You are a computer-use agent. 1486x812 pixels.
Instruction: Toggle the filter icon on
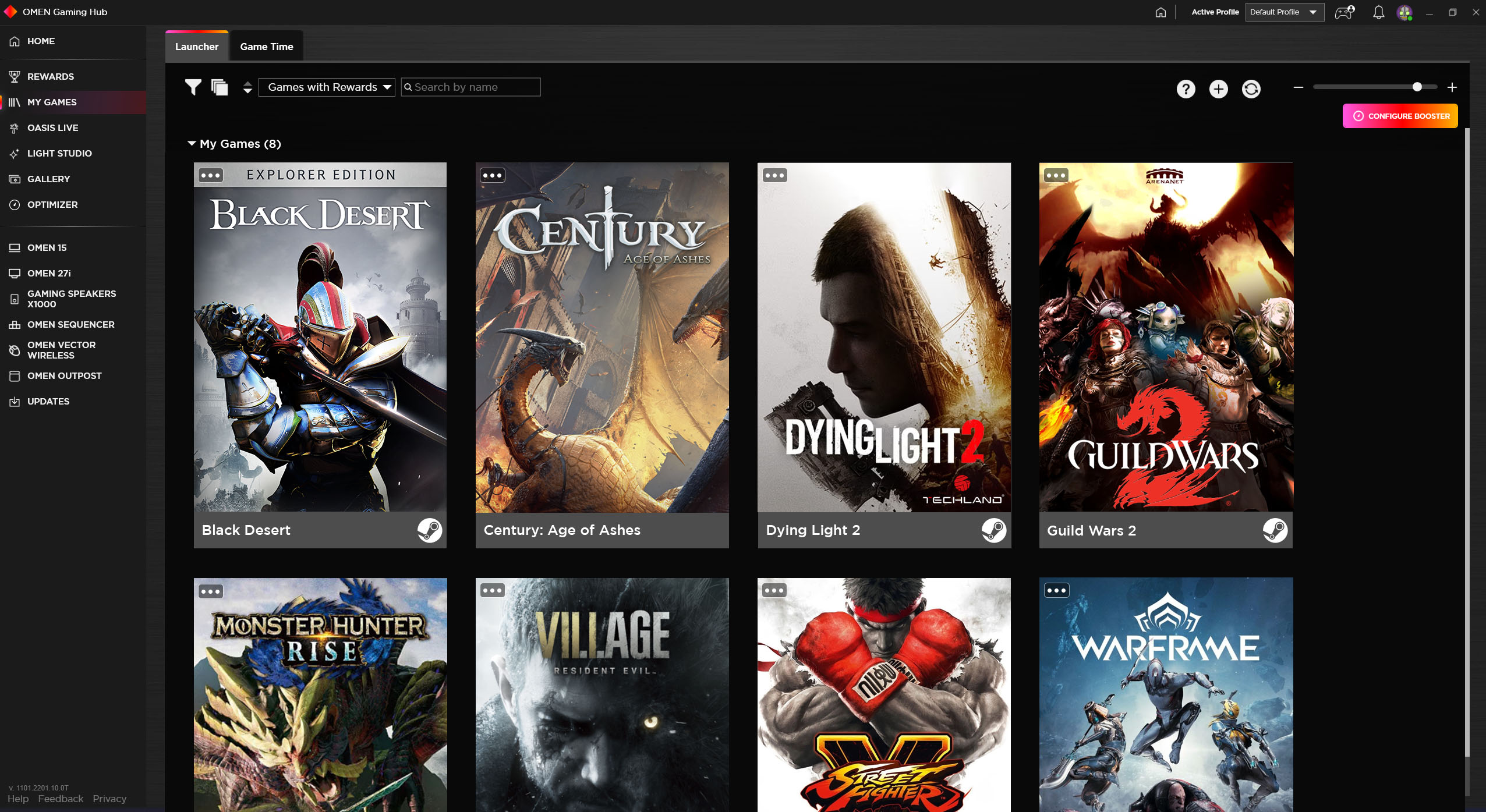pyautogui.click(x=192, y=87)
